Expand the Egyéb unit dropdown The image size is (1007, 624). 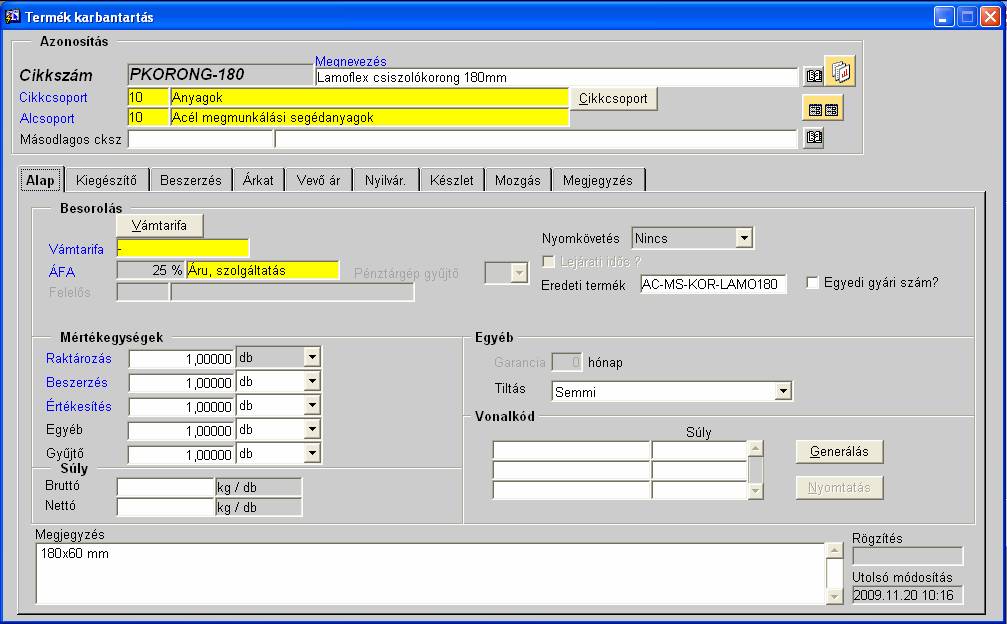311,429
